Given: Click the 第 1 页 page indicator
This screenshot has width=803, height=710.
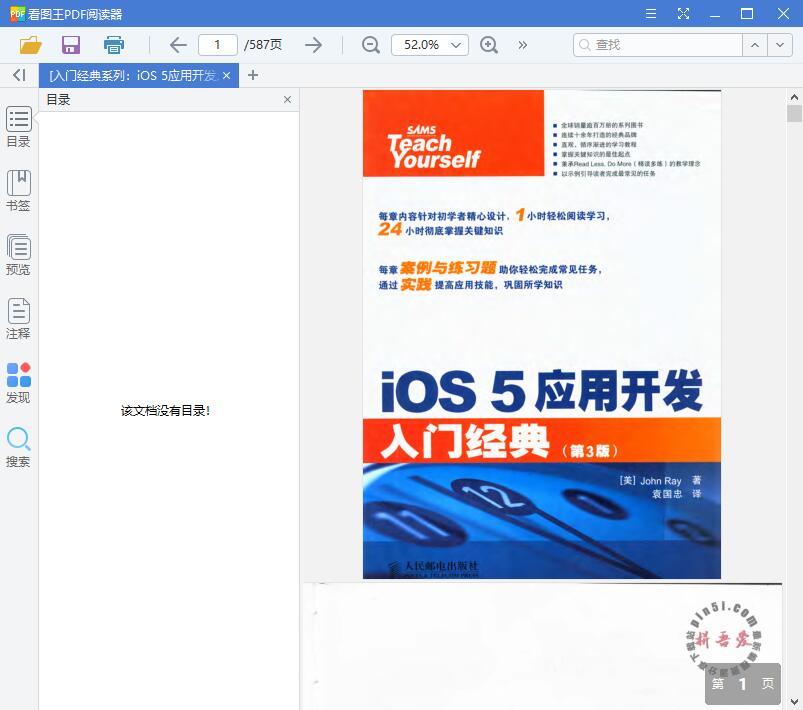Looking at the screenshot, I should 743,684.
